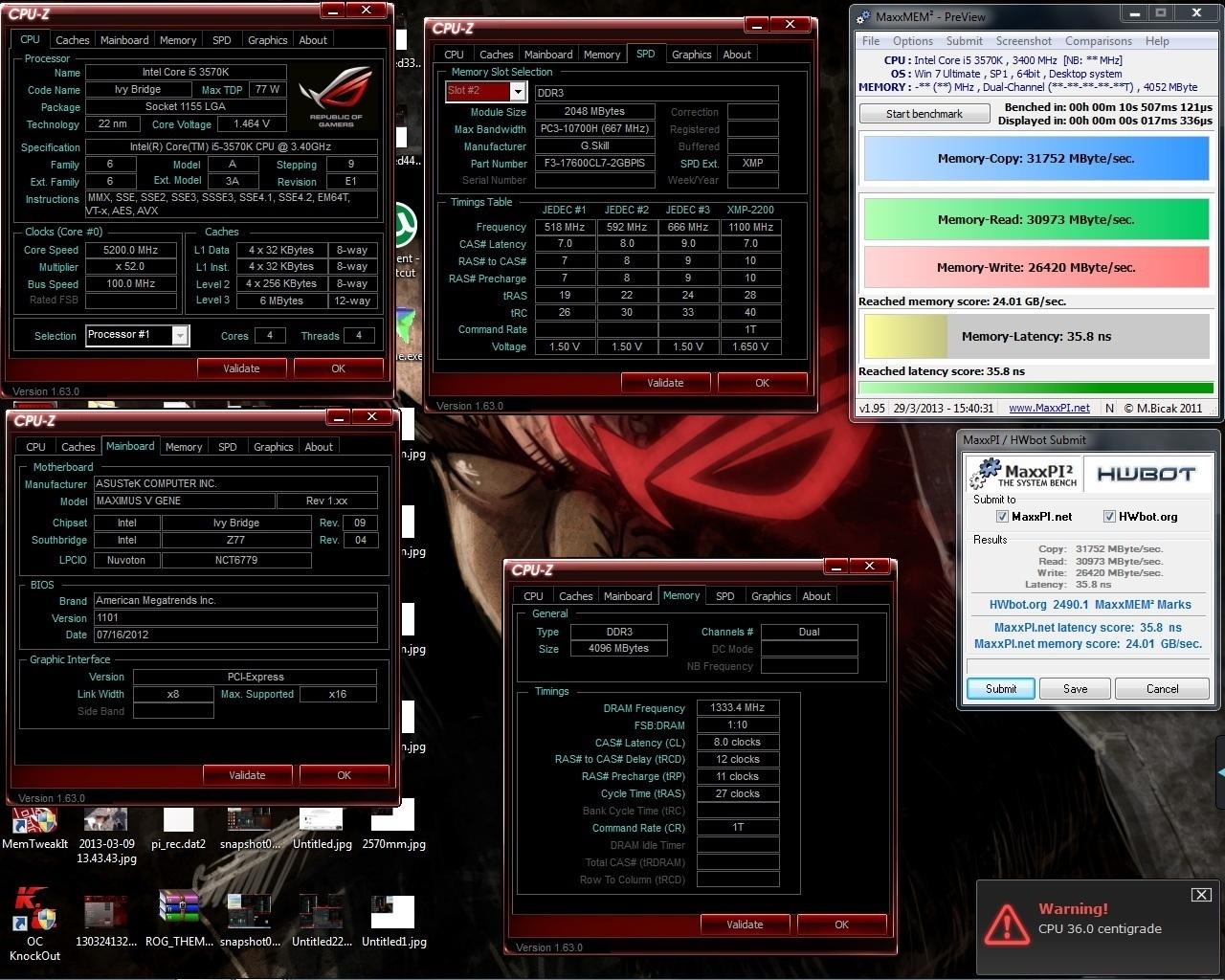
Task: Click the Multiplier x 52.0 value
Action: 131,267
